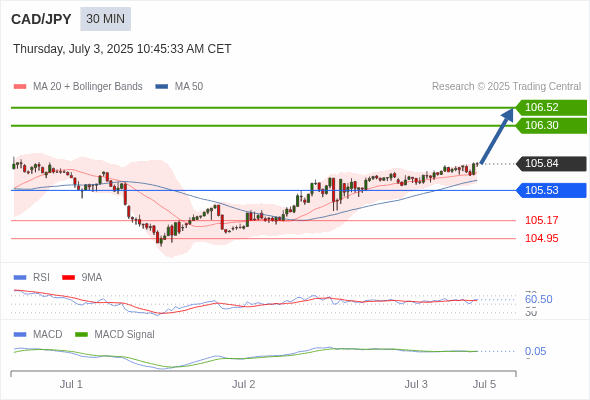Click the 105.84 current price label

551,163
